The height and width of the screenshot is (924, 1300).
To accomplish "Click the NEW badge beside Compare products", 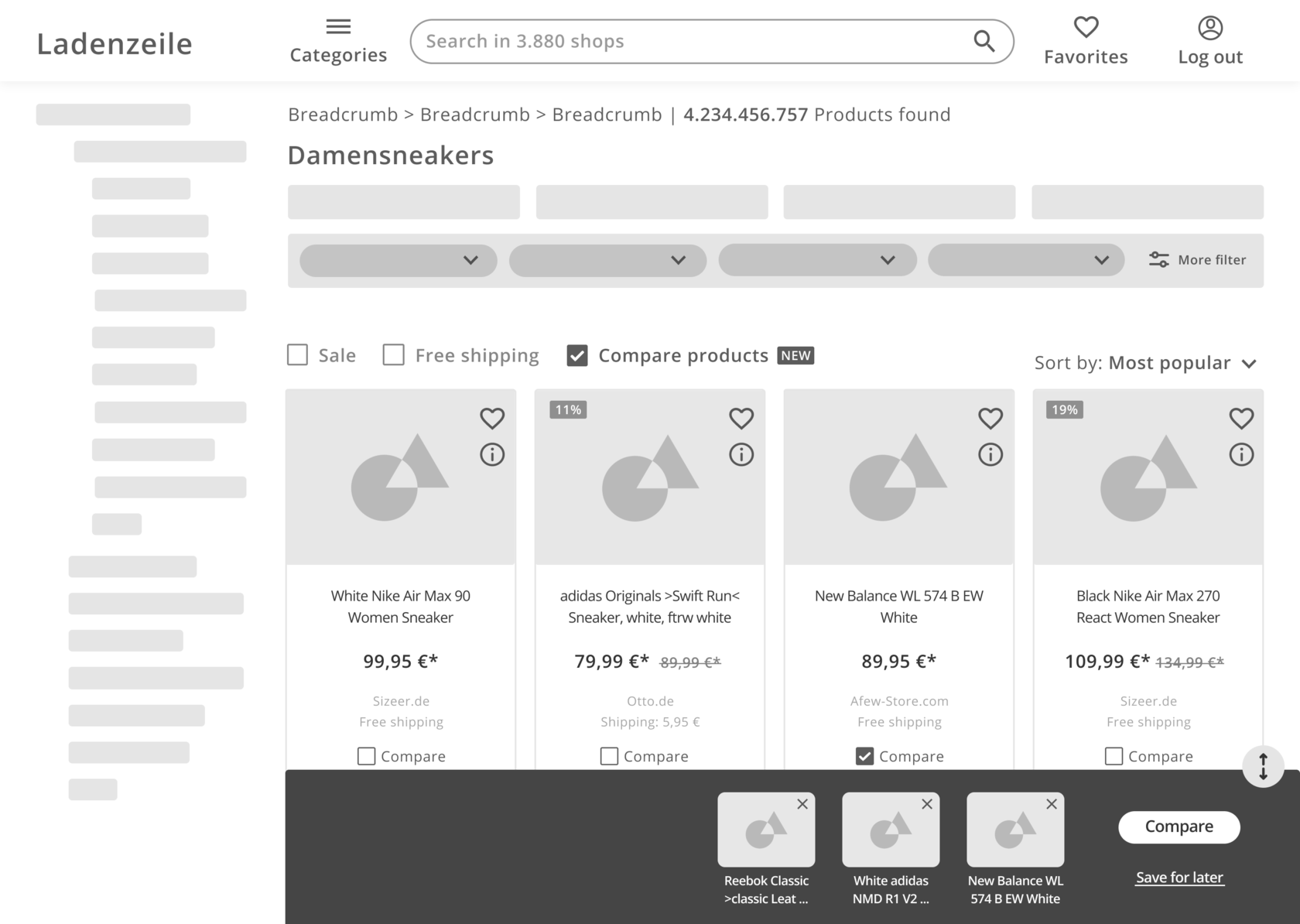I will 795,355.
